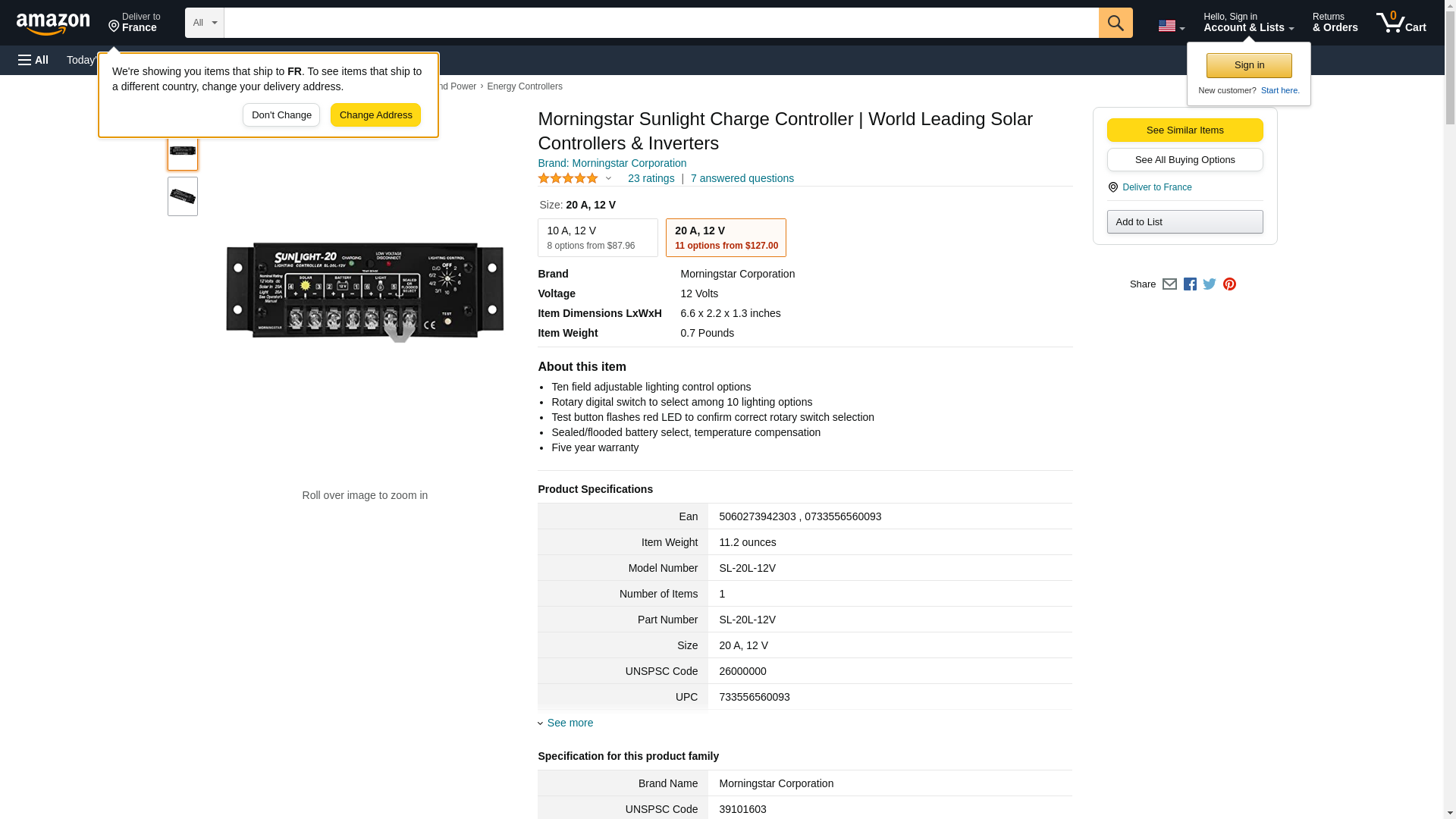1456x819 pixels.
Task: Open the Account & Lists menu
Action: [1248, 23]
